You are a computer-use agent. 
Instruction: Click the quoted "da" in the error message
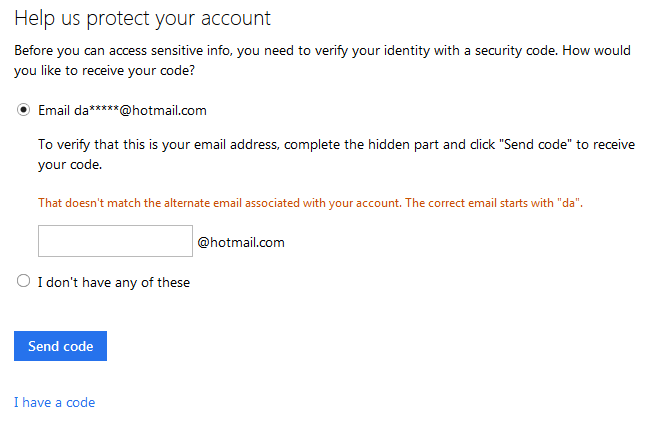pyautogui.click(x=569, y=203)
